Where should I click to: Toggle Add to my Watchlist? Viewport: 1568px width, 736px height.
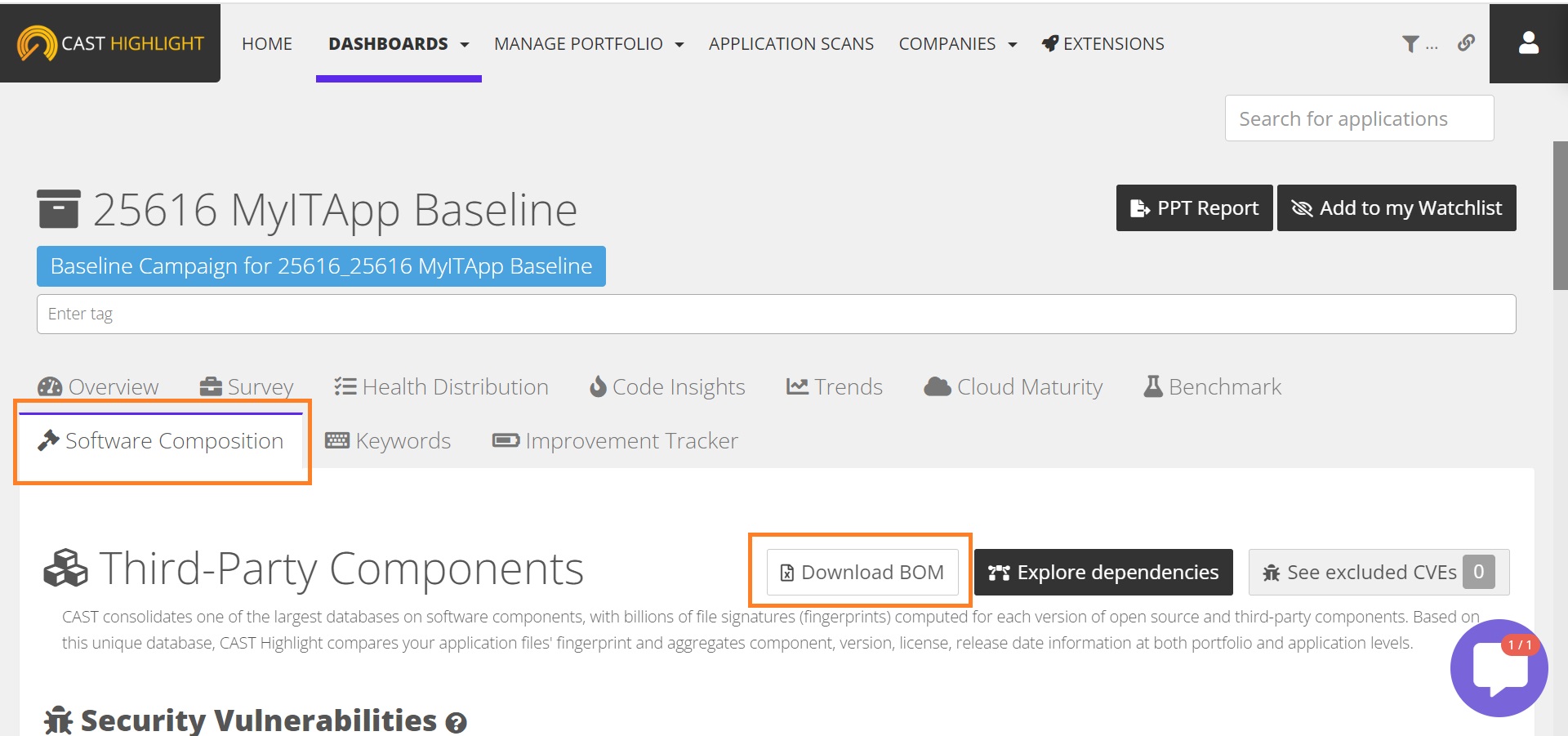pos(1396,208)
